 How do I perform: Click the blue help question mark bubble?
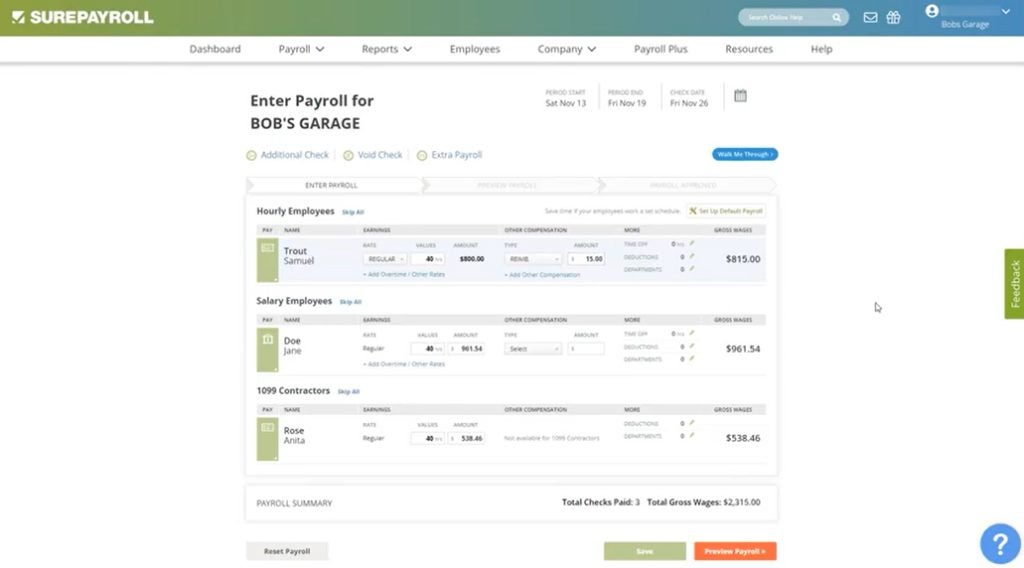[1000, 543]
